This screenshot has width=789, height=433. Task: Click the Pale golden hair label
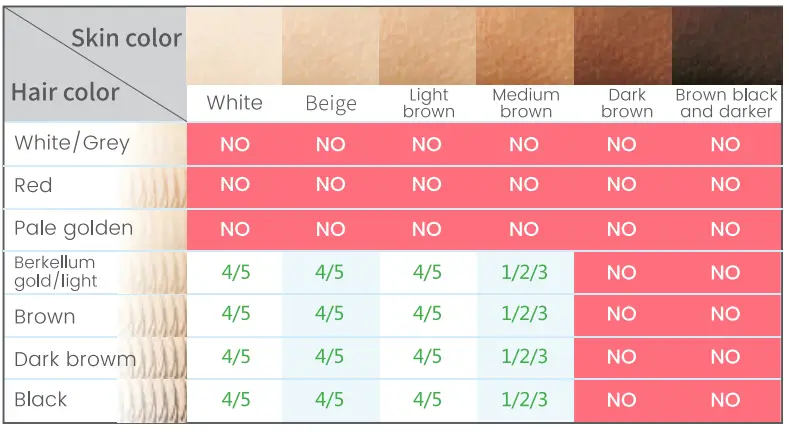pos(73,228)
